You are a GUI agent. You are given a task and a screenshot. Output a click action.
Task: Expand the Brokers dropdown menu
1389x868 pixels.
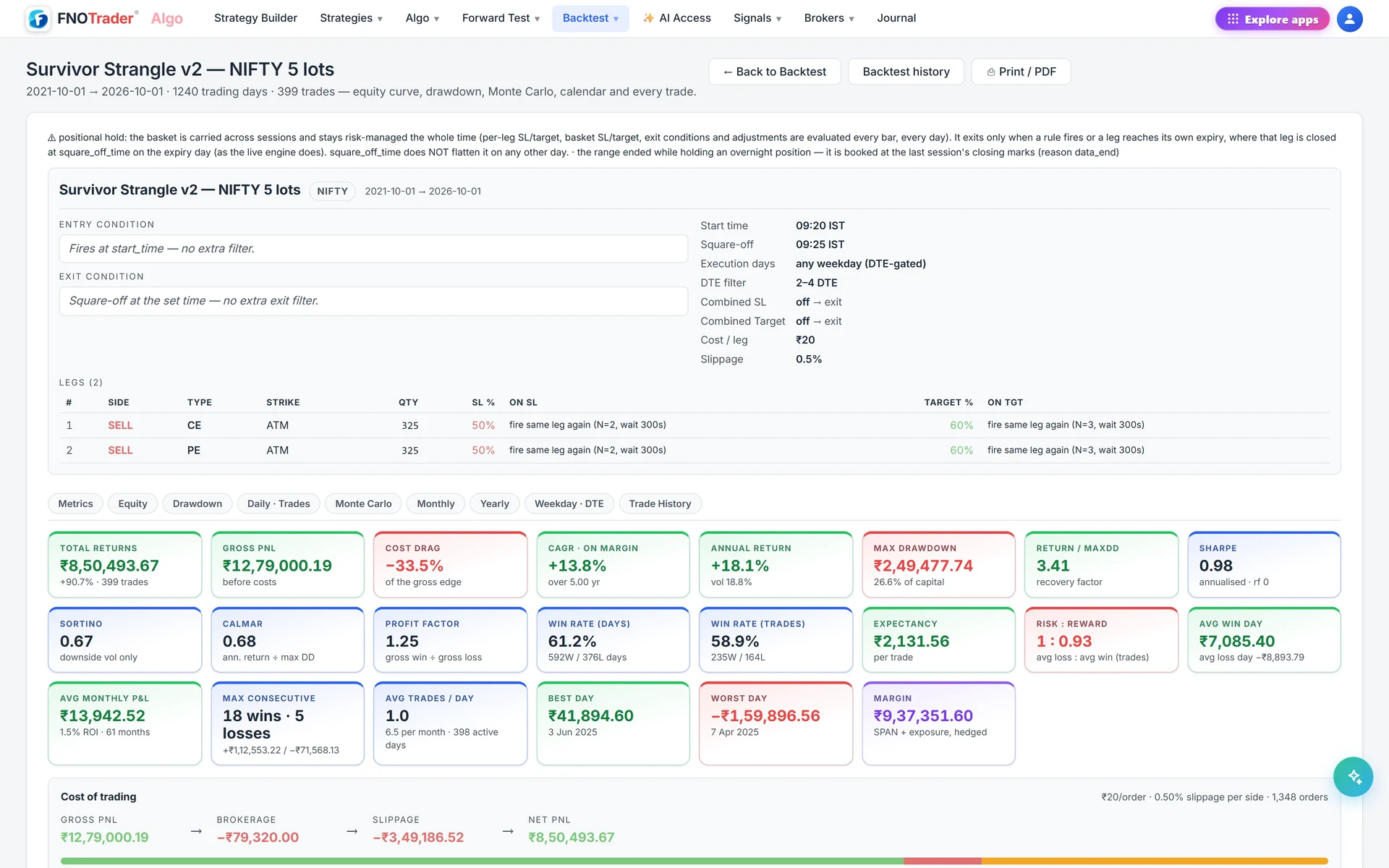coord(829,18)
